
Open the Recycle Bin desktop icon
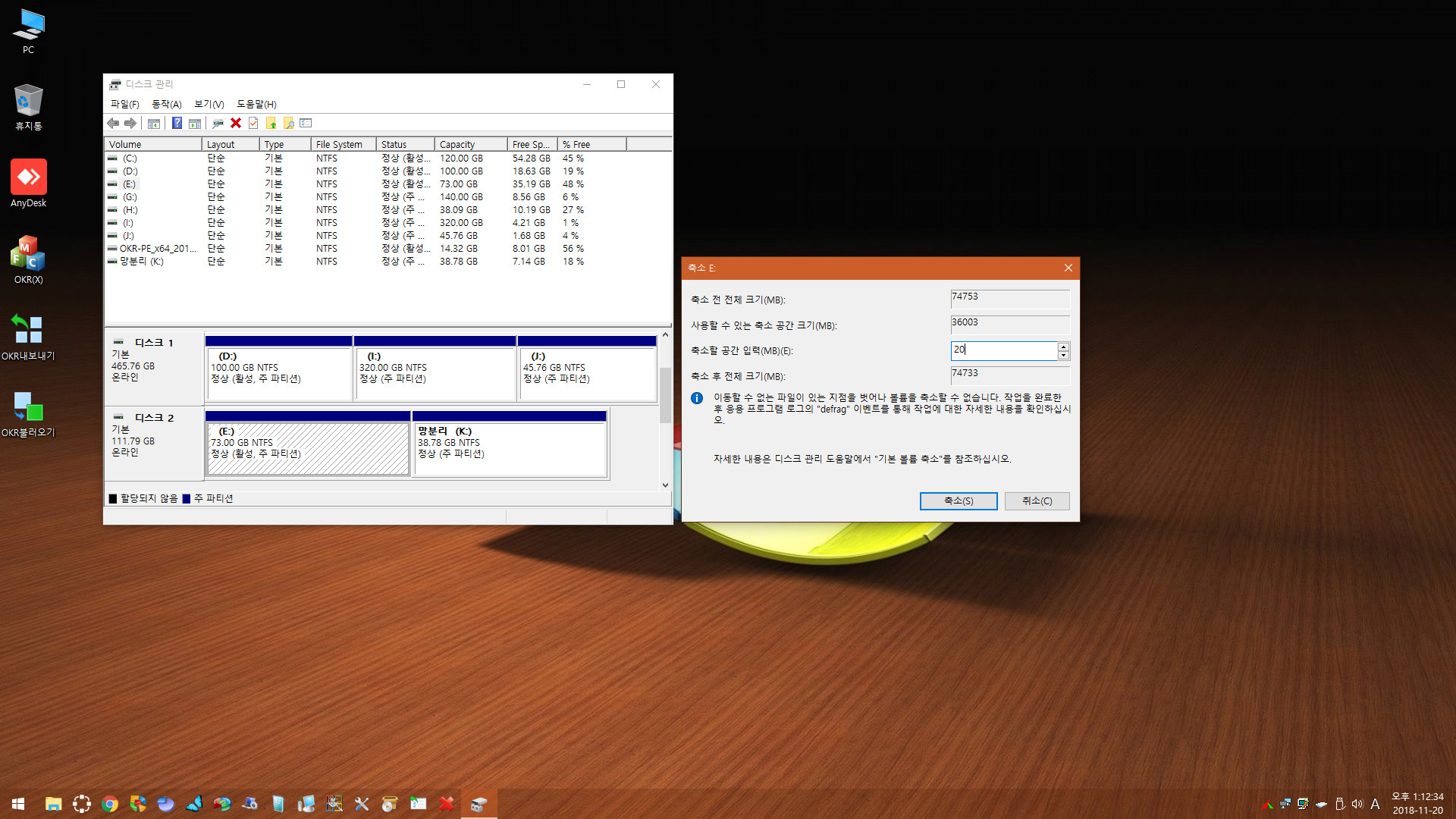point(29,107)
